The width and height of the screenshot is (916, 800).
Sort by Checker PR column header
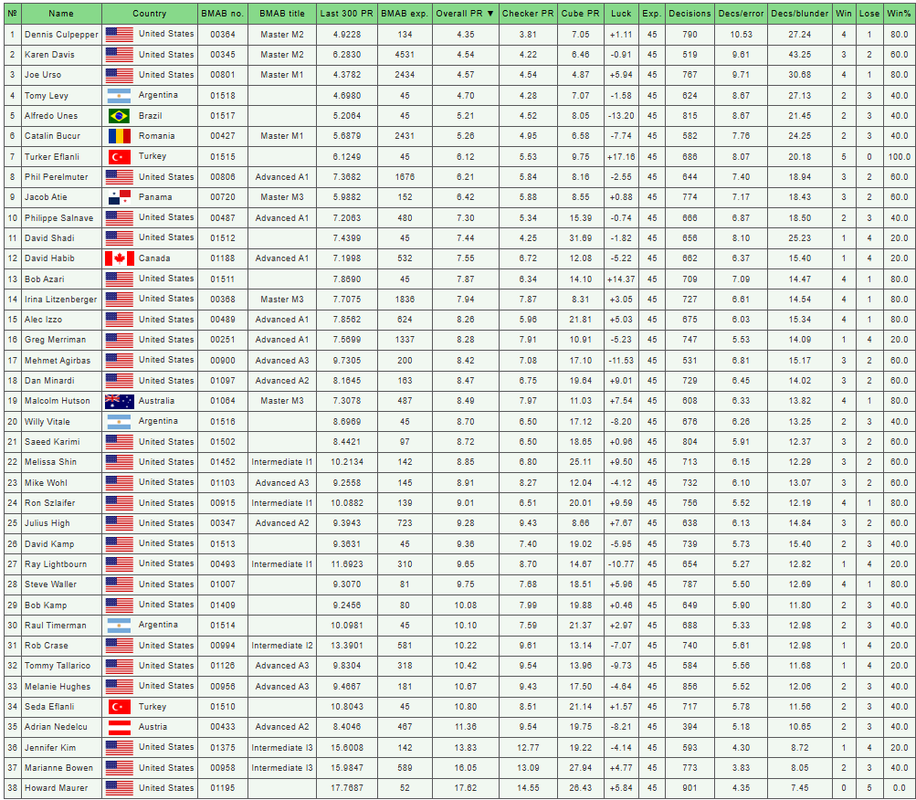click(528, 13)
